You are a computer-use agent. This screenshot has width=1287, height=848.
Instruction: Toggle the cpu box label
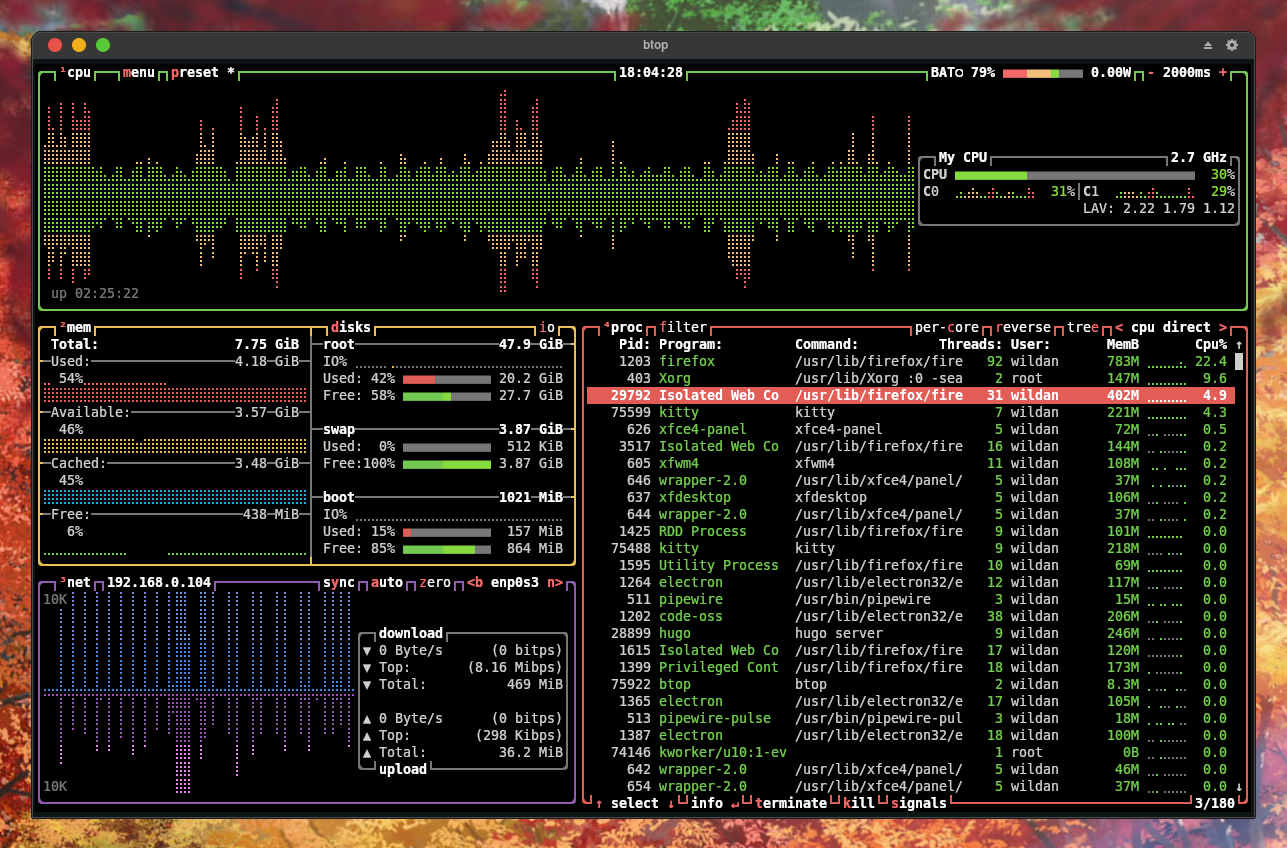[75, 72]
